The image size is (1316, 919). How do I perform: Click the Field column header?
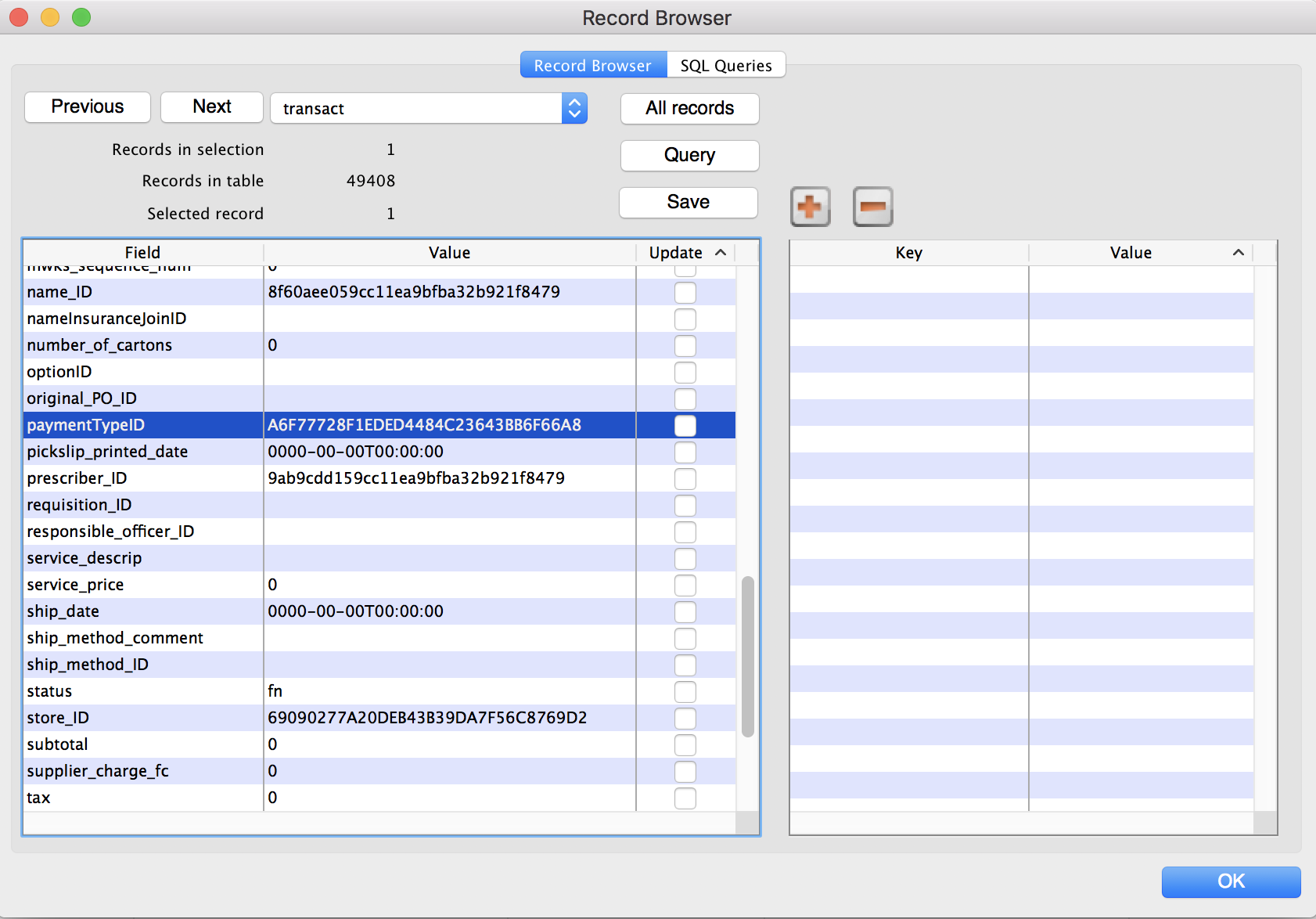pyautogui.click(x=142, y=252)
